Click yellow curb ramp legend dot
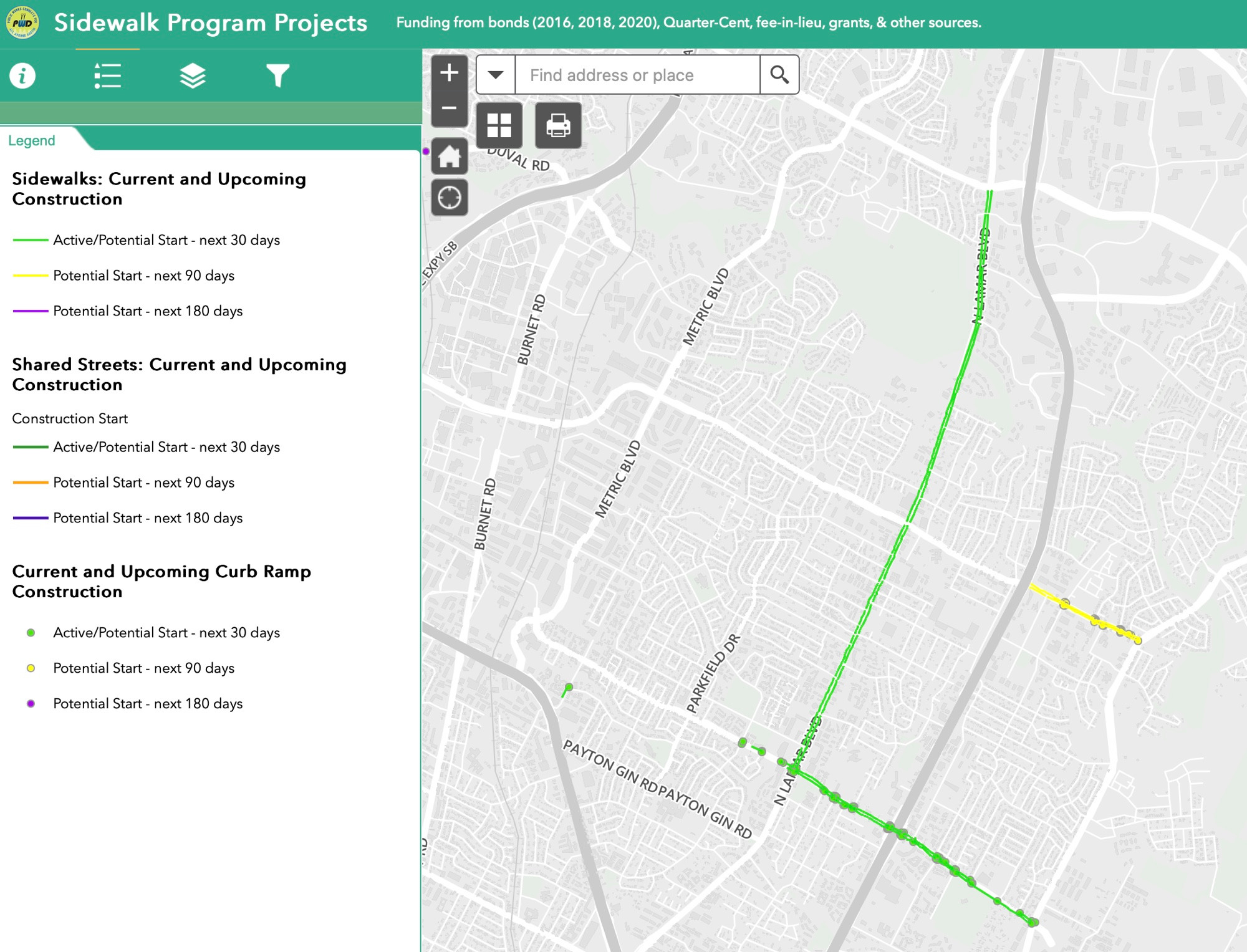Image resolution: width=1247 pixels, height=952 pixels. pyautogui.click(x=31, y=668)
